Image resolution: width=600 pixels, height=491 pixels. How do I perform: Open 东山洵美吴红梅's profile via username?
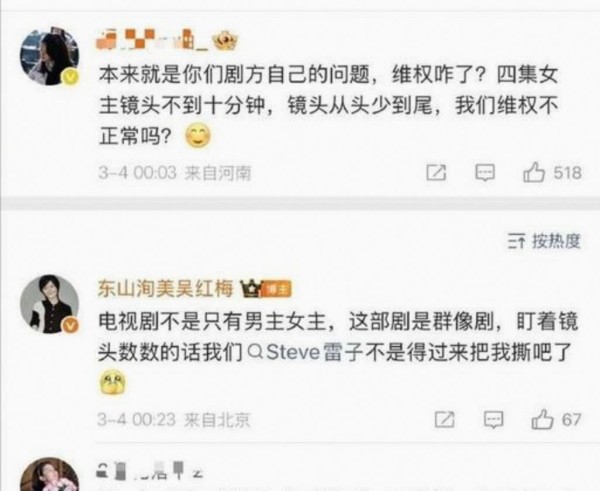pyautogui.click(x=165, y=289)
